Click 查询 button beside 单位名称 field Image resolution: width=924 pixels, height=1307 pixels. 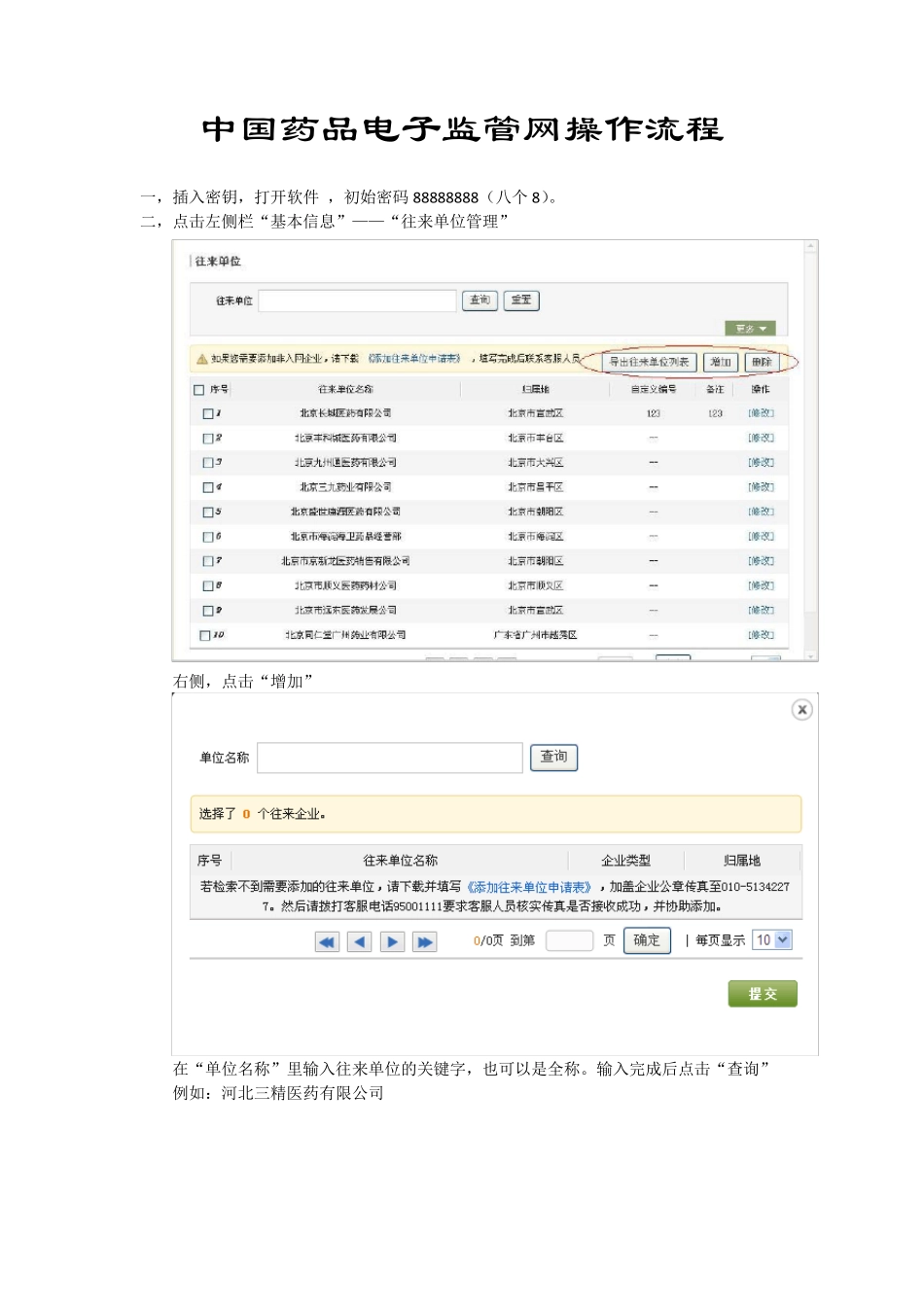(554, 758)
